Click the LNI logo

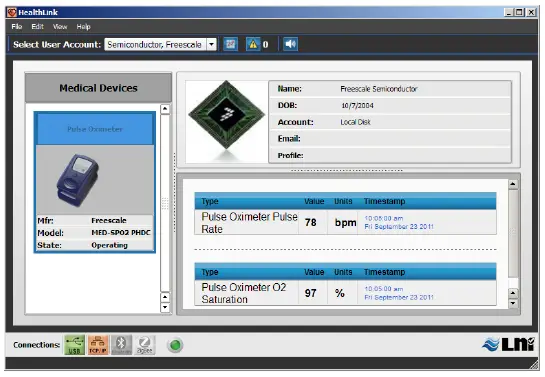click(x=508, y=344)
